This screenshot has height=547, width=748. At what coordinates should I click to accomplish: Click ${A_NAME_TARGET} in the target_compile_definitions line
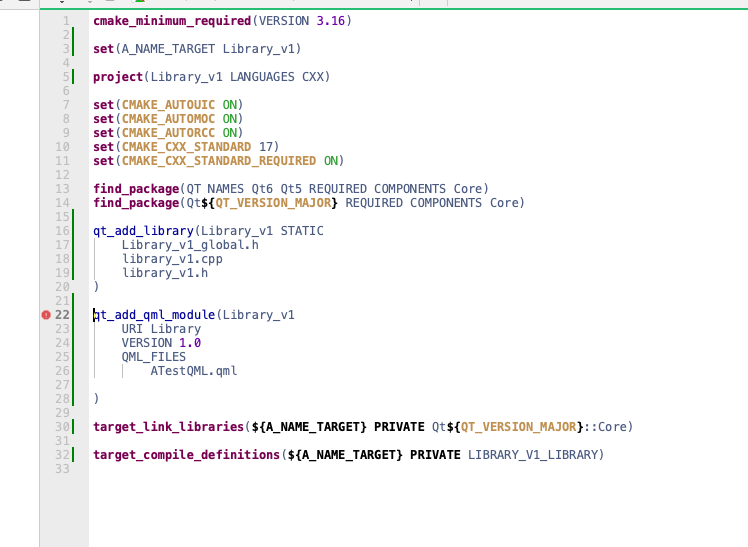pyautogui.click(x=345, y=454)
